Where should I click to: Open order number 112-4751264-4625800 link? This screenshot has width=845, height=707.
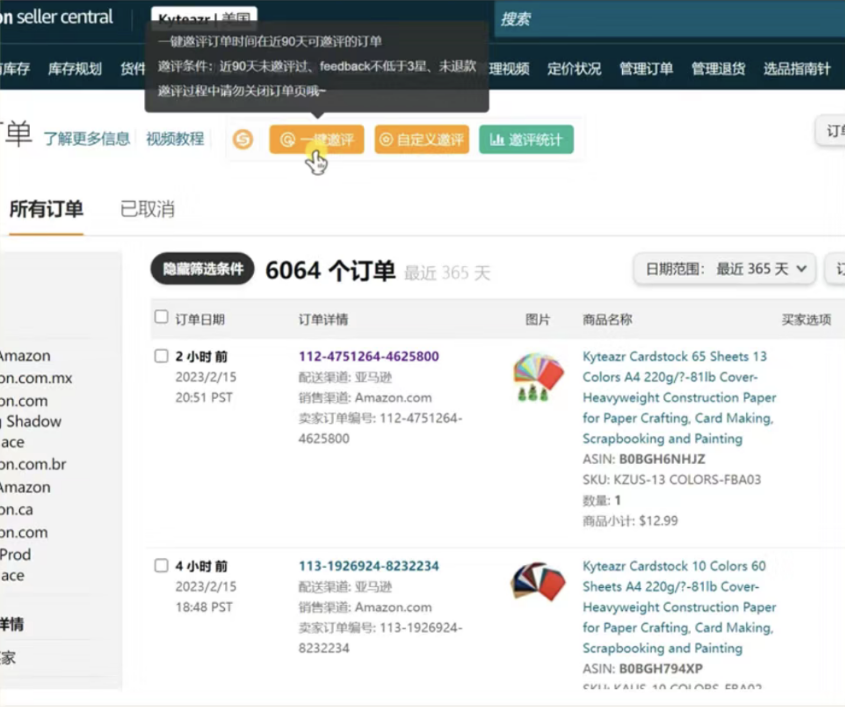pyautogui.click(x=368, y=356)
